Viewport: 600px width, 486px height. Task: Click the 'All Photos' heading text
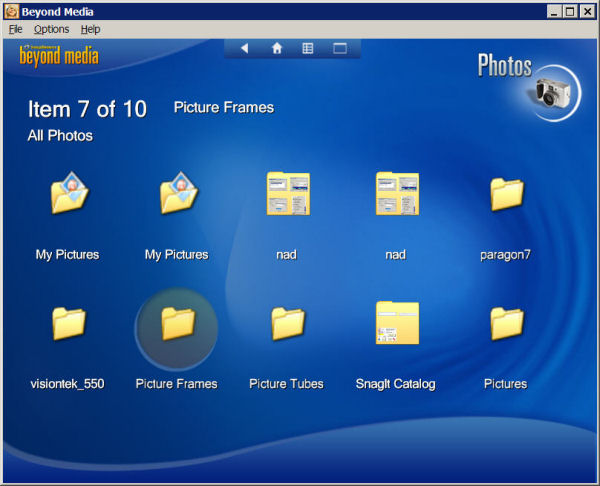(x=60, y=135)
